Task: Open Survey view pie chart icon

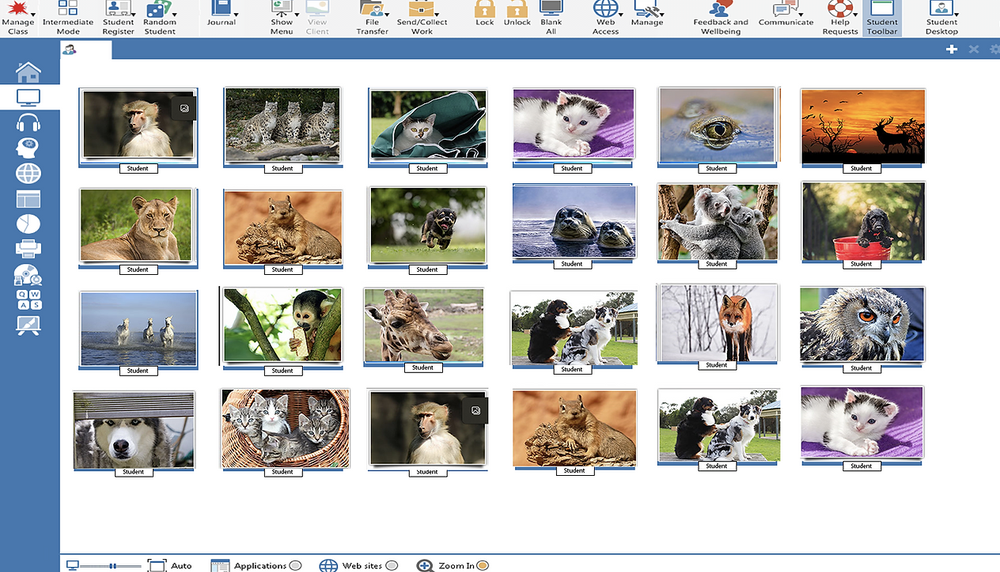Action: 28,224
